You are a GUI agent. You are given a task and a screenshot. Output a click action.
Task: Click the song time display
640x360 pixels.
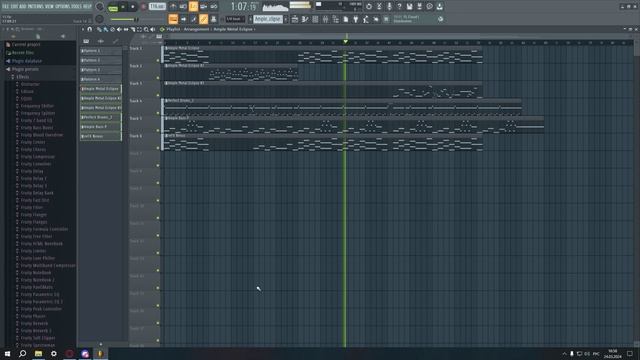244,7
